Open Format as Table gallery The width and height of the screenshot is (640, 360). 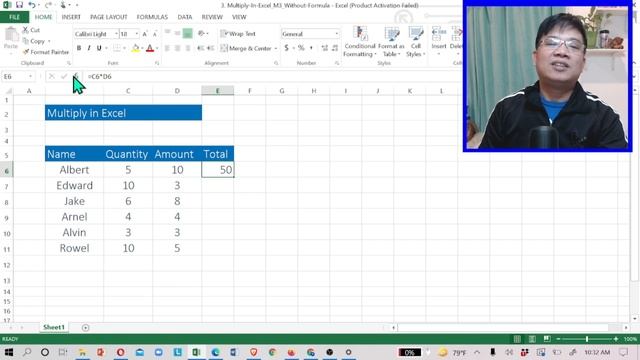[x=391, y=42]
